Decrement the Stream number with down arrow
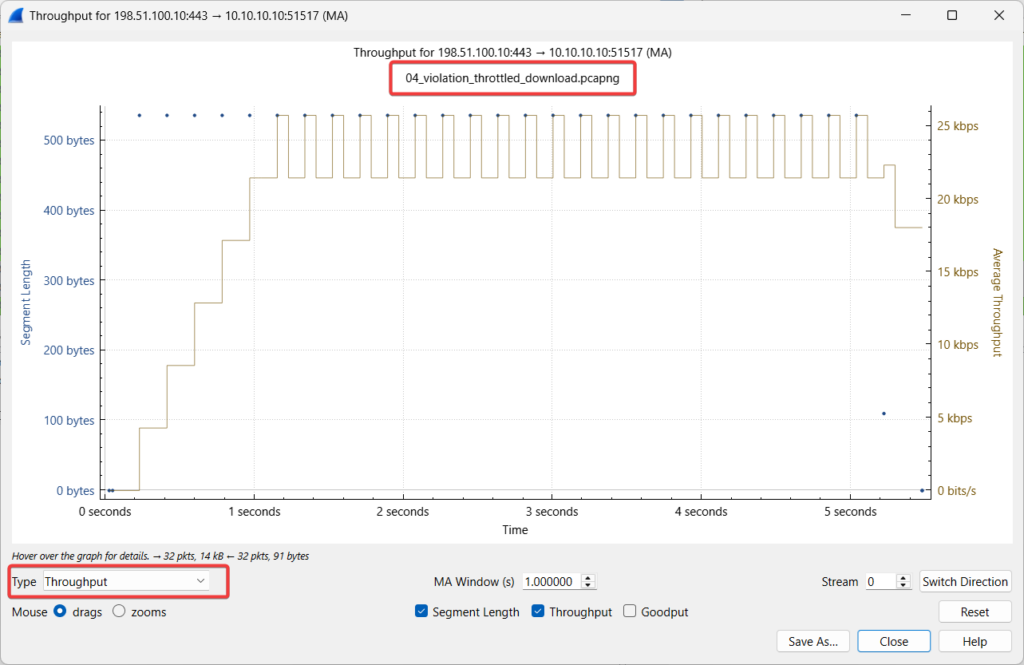Screen dimensions: 1024x665 903,586
